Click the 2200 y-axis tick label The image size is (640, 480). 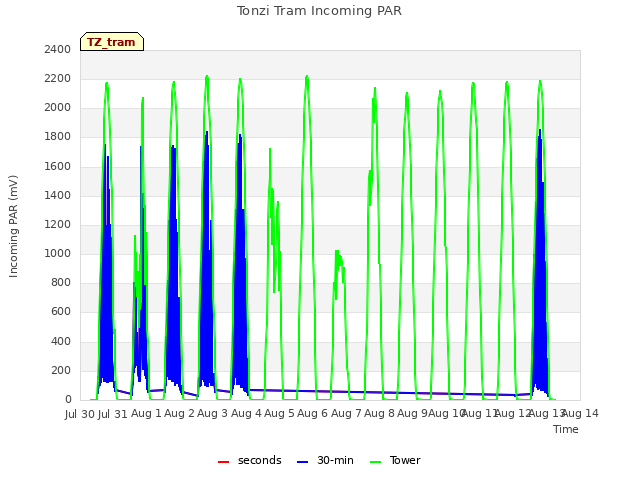tap(58, 78)
